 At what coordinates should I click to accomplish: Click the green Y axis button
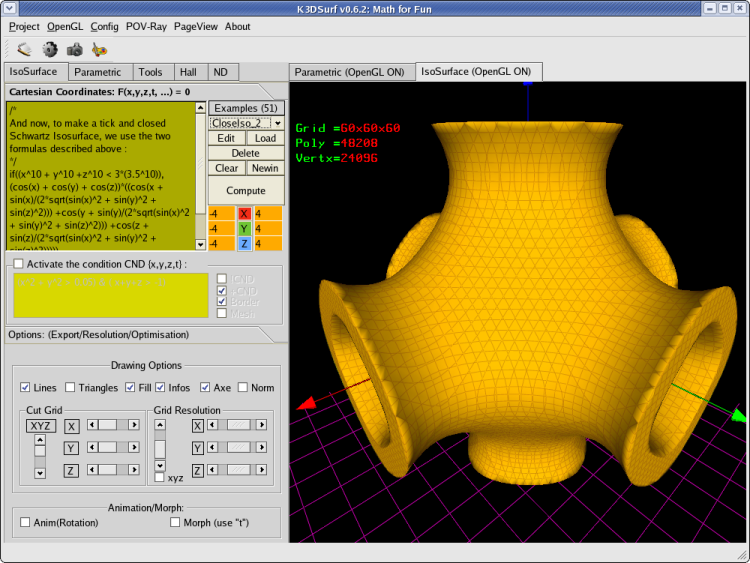pos(245,229)
